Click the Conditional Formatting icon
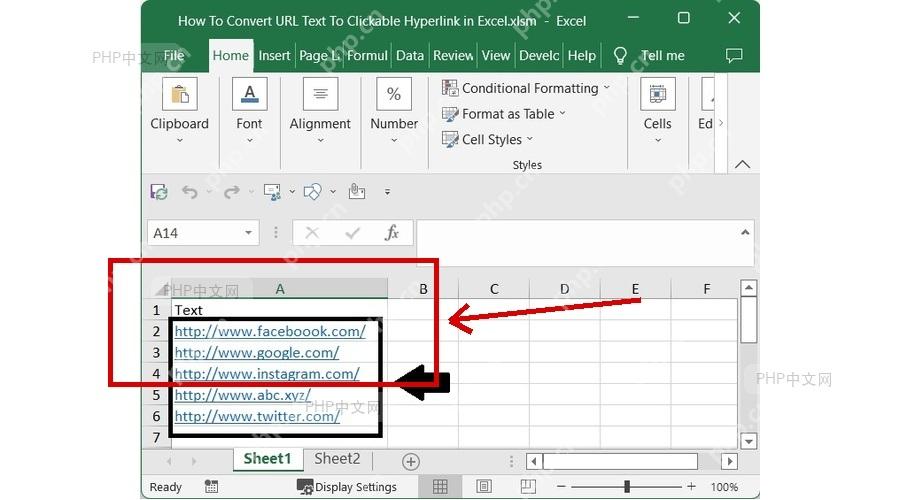Viewport: 900px width, 500px height. click(450, 88)
